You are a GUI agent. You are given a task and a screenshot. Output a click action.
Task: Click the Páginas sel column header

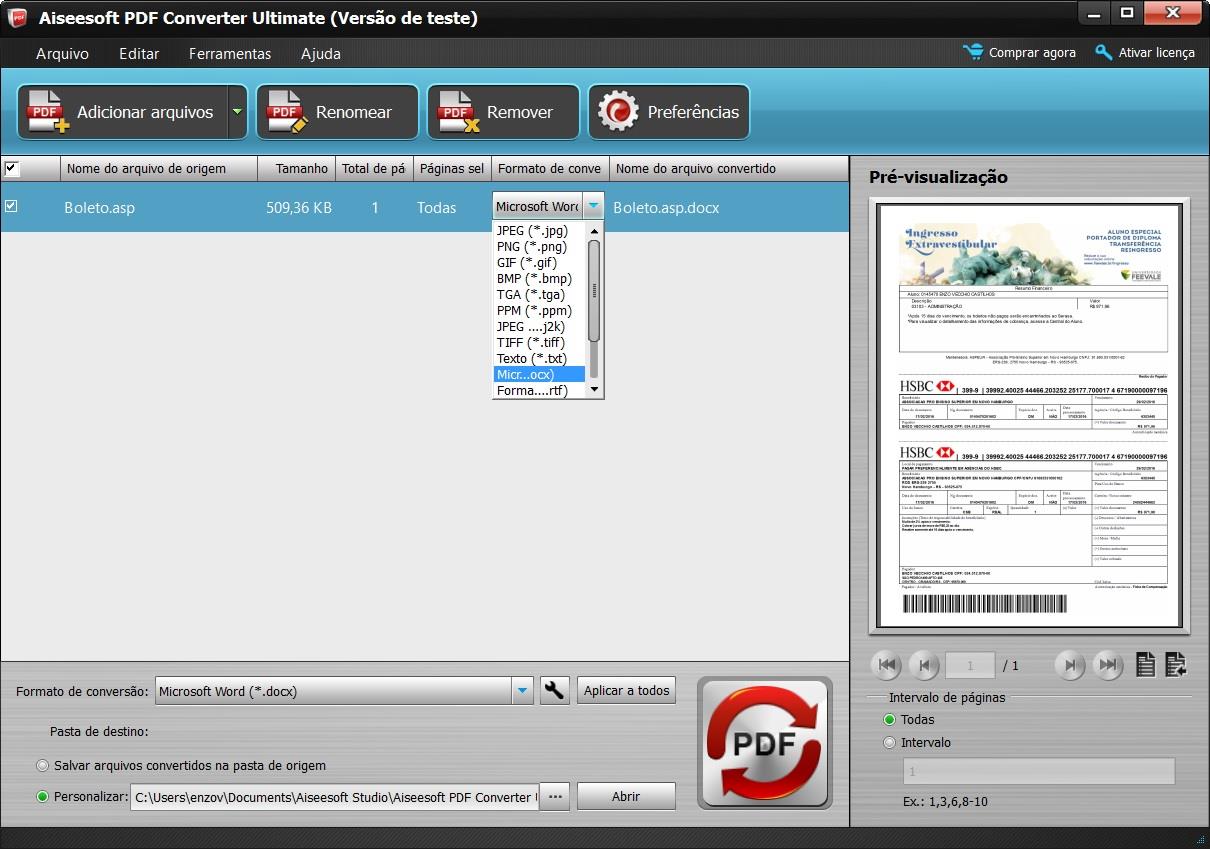[x=452, y=168]
